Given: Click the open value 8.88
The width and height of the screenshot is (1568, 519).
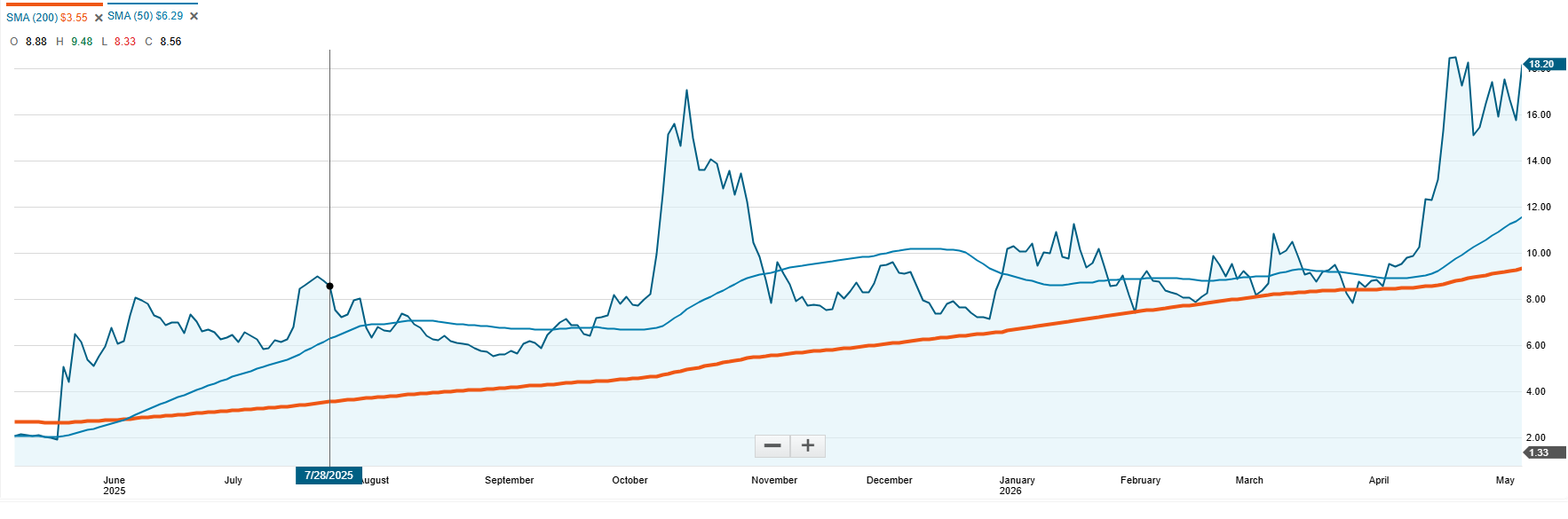Looking at the screenshot, I should point(36,42).
